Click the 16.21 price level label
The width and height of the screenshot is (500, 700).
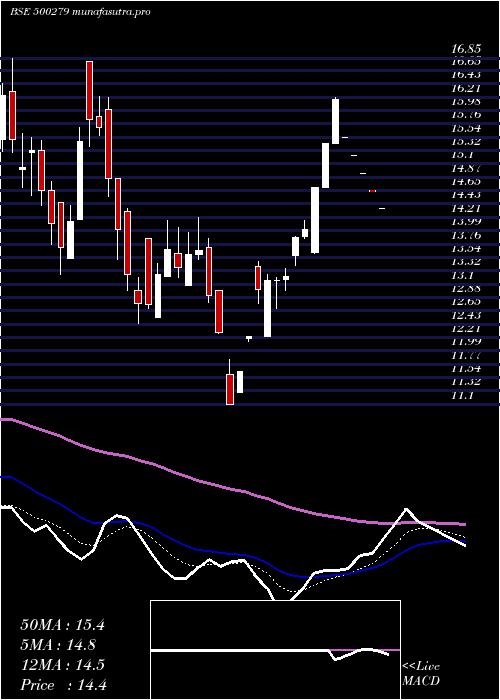pyautogui.click(x=466, y=88)
